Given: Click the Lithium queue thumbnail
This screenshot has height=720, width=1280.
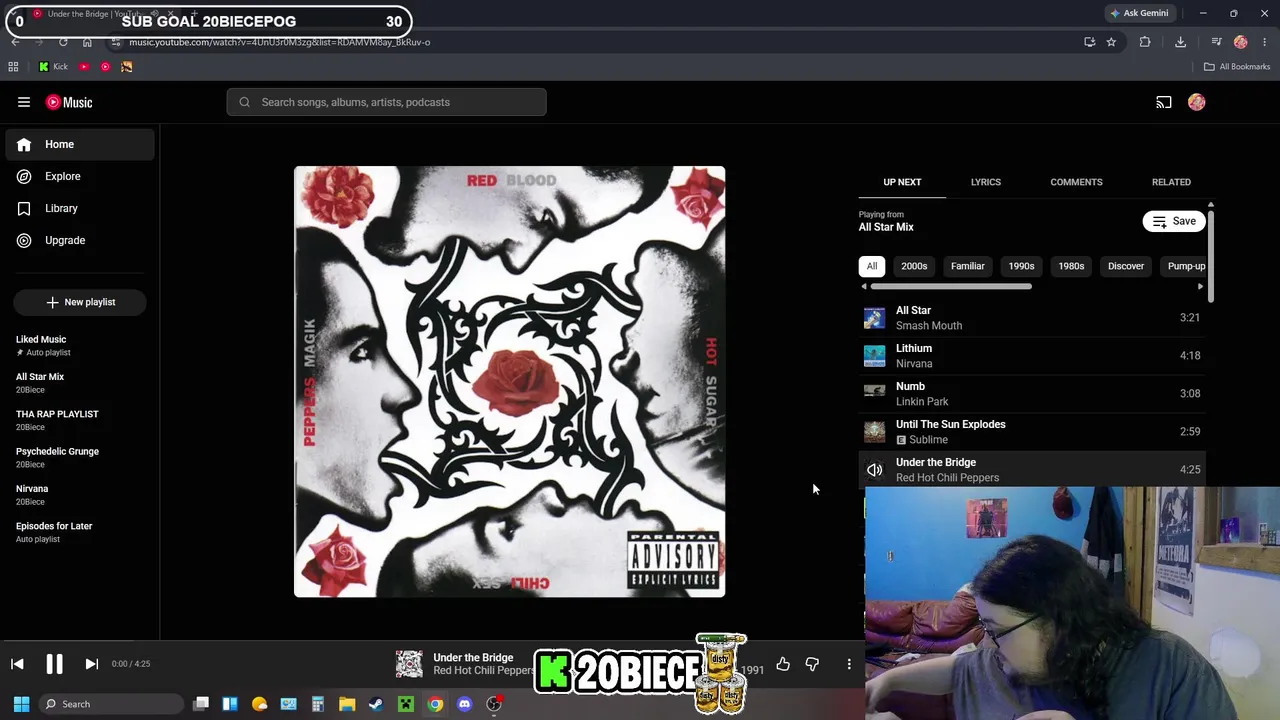Looking at the screenshot, I should click(875, 356).
